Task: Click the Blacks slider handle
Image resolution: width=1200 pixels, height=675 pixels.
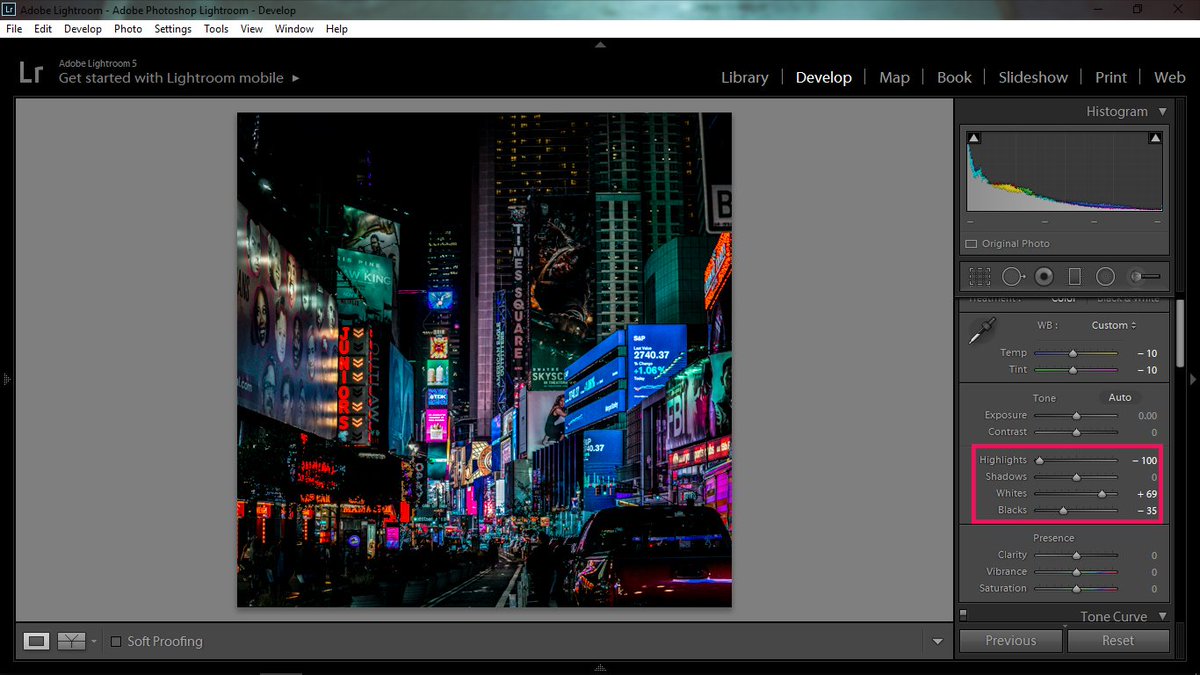Action: [x=1063, y=510]
